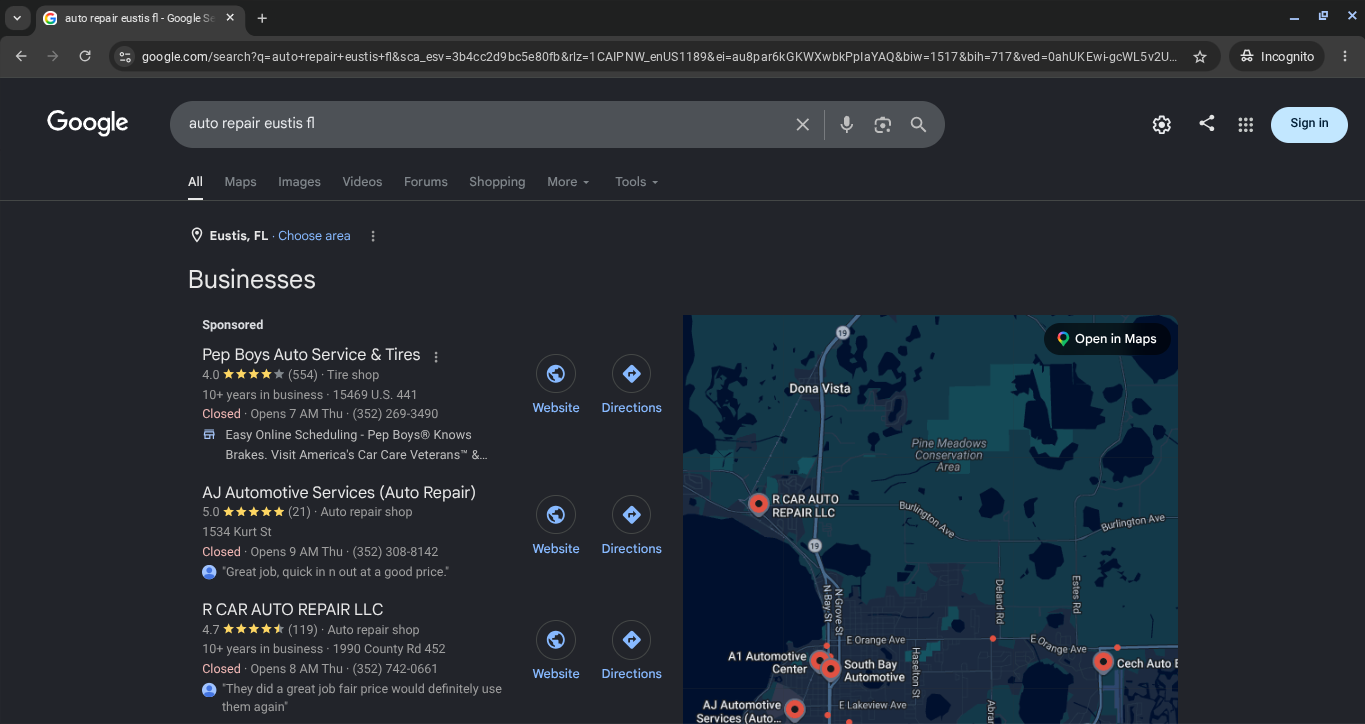Click the AJ Automotive Services map pin
The width and height of the screenshot is (1365, 724).
coord(795,709)
